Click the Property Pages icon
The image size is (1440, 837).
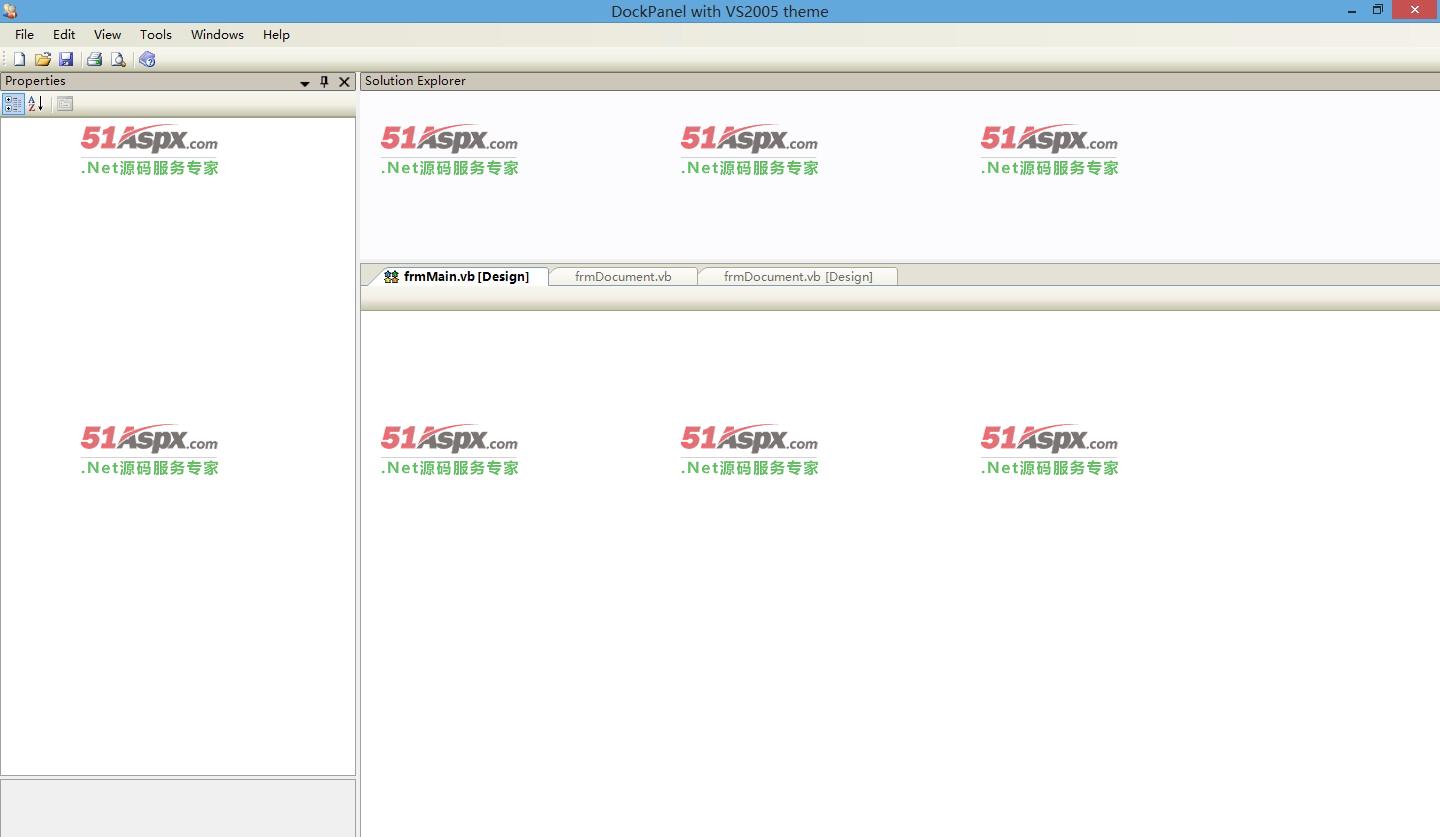[x=65, y=103]
